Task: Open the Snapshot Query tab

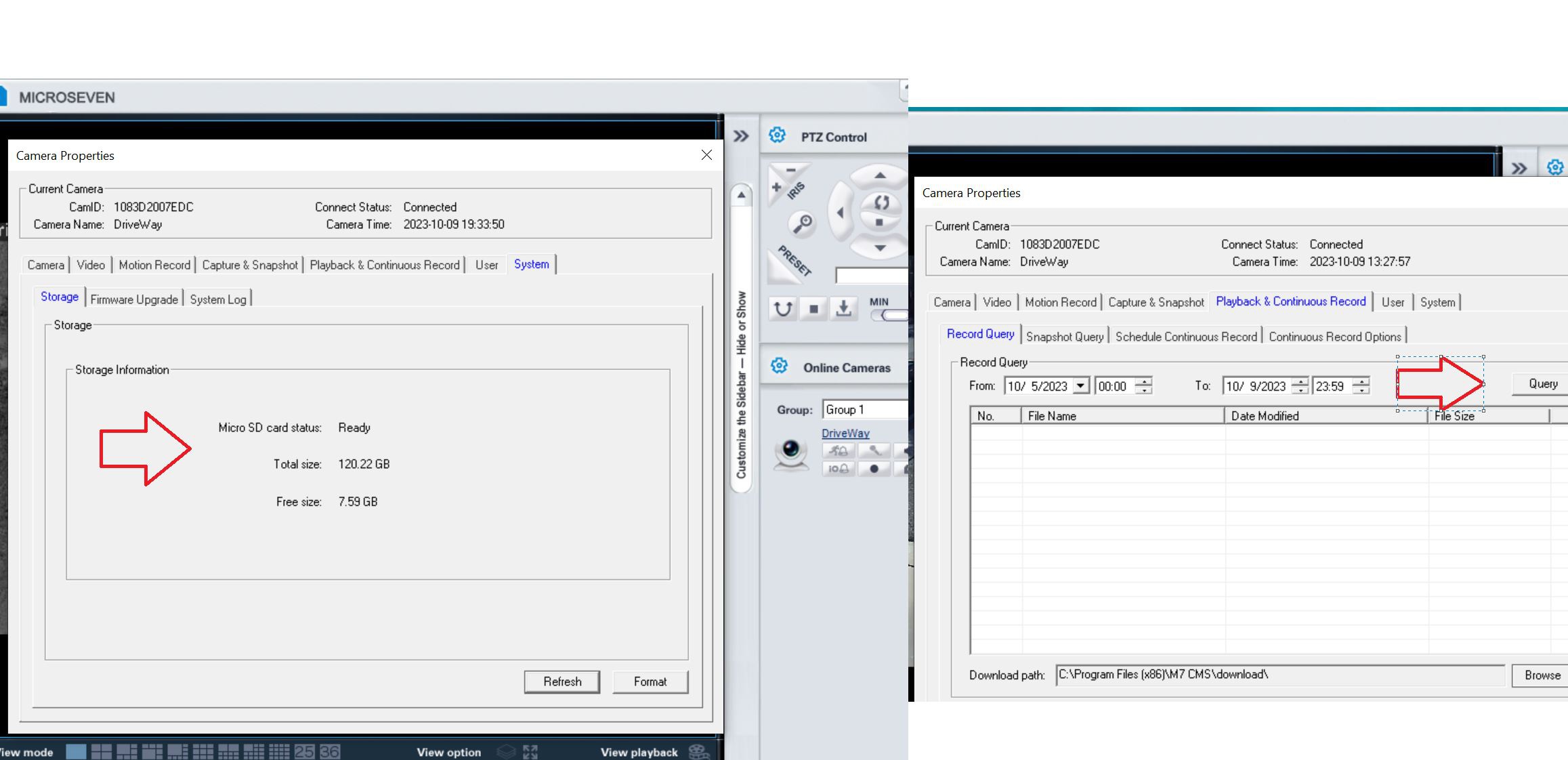Action: pyautogui.click(x=1064, y=337)
